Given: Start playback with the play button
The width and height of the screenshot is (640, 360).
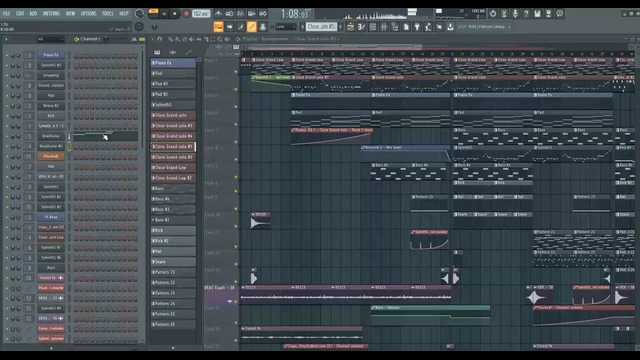Looking at the screenshot, I should coord(164,14).
